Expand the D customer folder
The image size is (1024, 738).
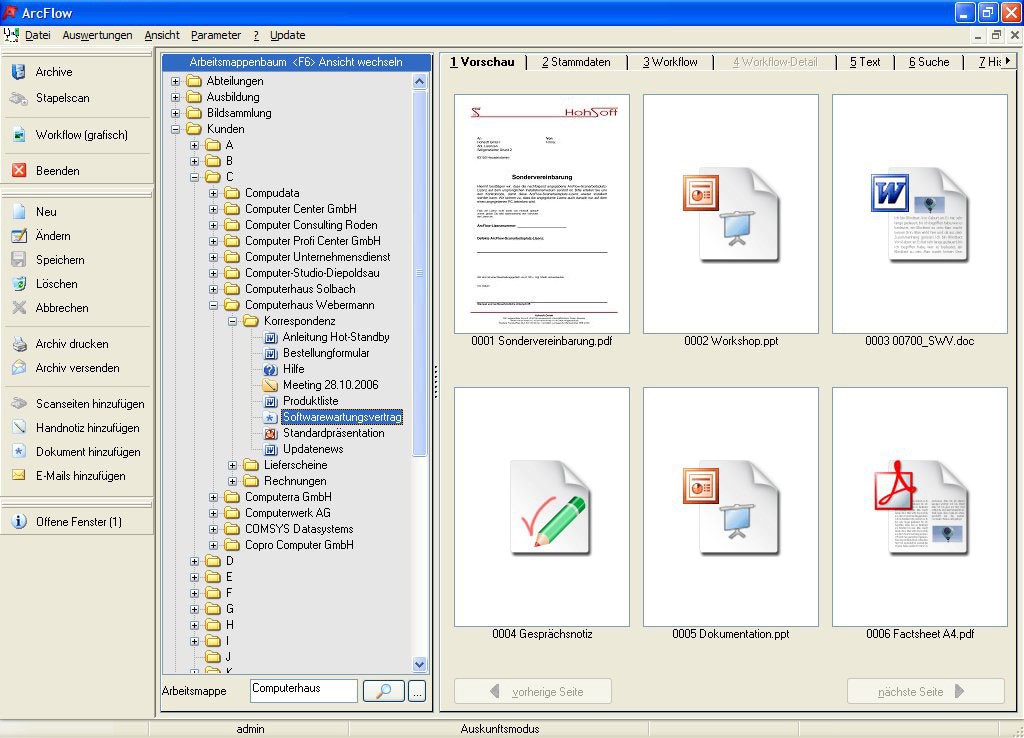(x=194, y=561)
